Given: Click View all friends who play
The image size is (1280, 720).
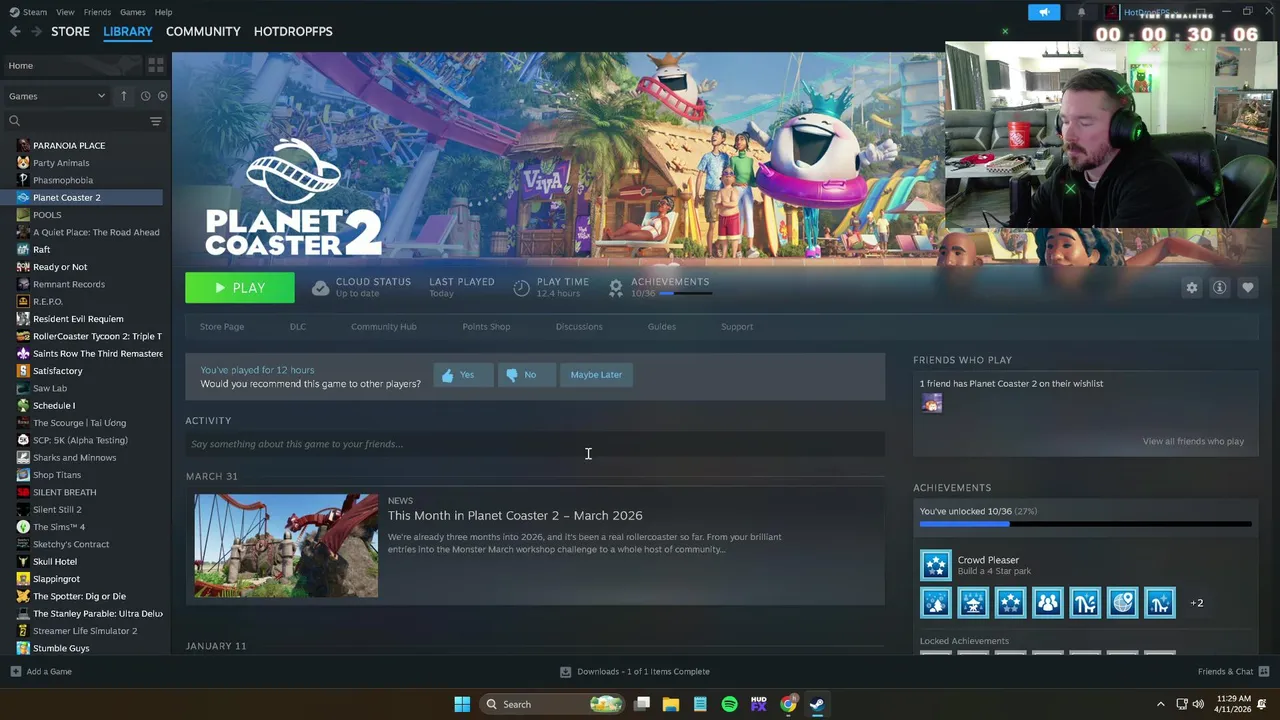Looking at the screenshot, I should pos(1193,442).
